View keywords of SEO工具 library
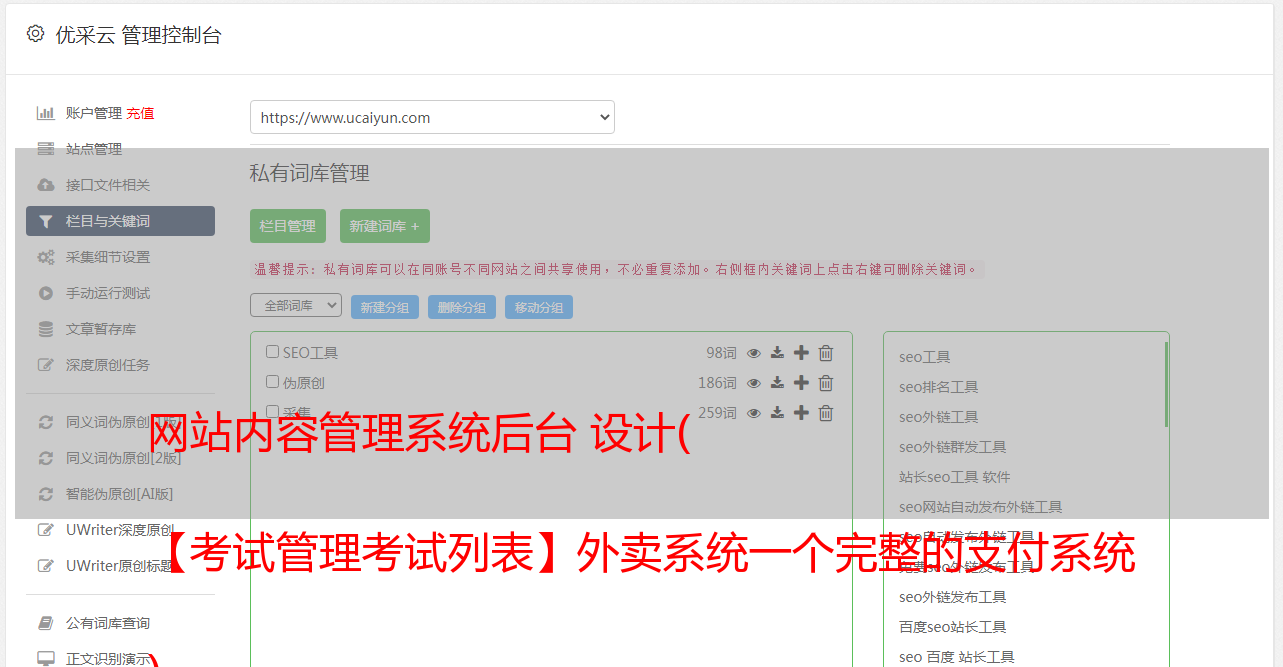 [754, 353]
